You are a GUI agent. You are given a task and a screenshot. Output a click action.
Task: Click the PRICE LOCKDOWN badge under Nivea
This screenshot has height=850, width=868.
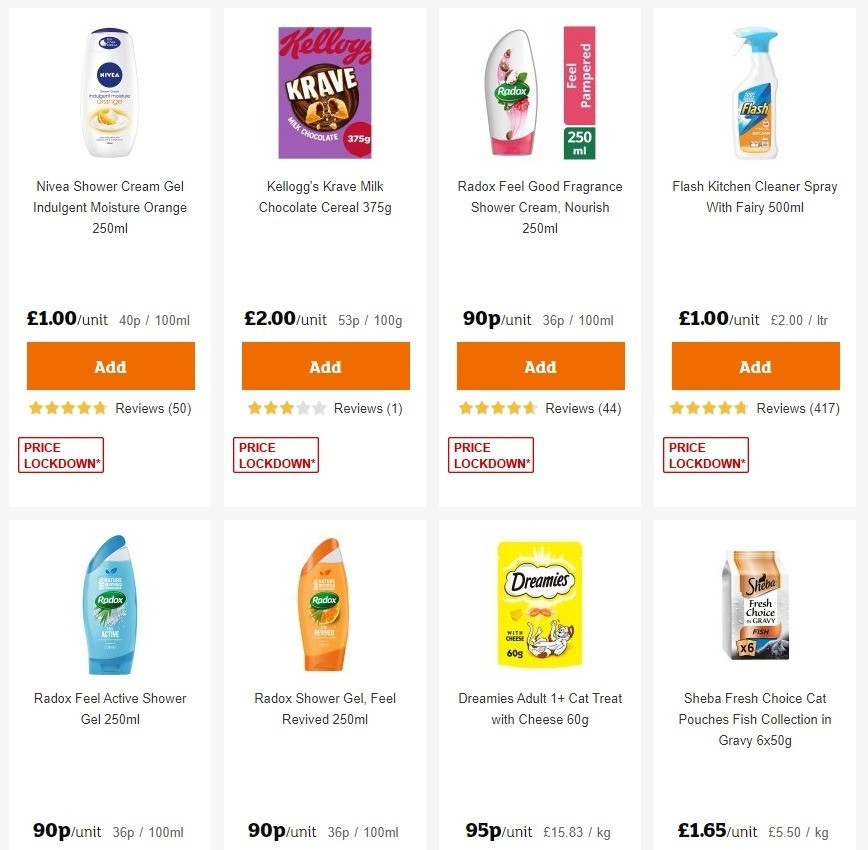pyautogui.click(x=60, y=454)
